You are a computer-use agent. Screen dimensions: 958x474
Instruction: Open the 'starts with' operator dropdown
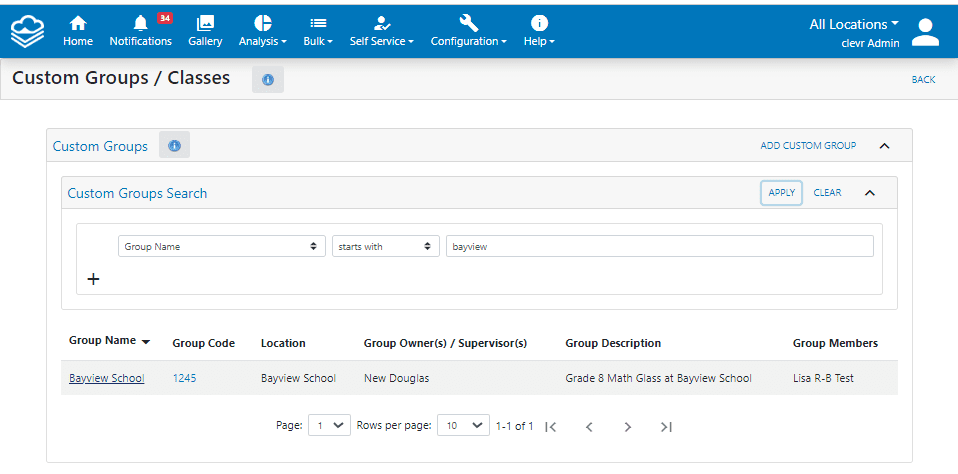tap(386, 246)
